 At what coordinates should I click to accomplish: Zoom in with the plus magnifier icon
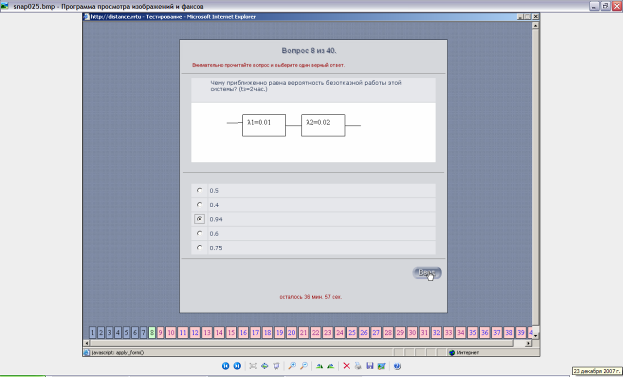tap(292, 366)
